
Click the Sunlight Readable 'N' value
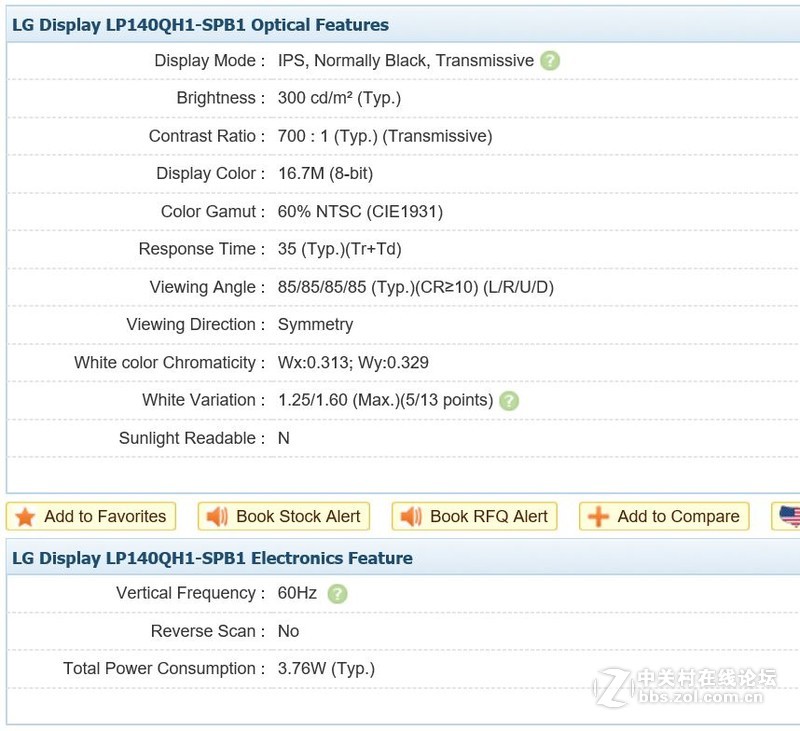(x=284, y=438)
